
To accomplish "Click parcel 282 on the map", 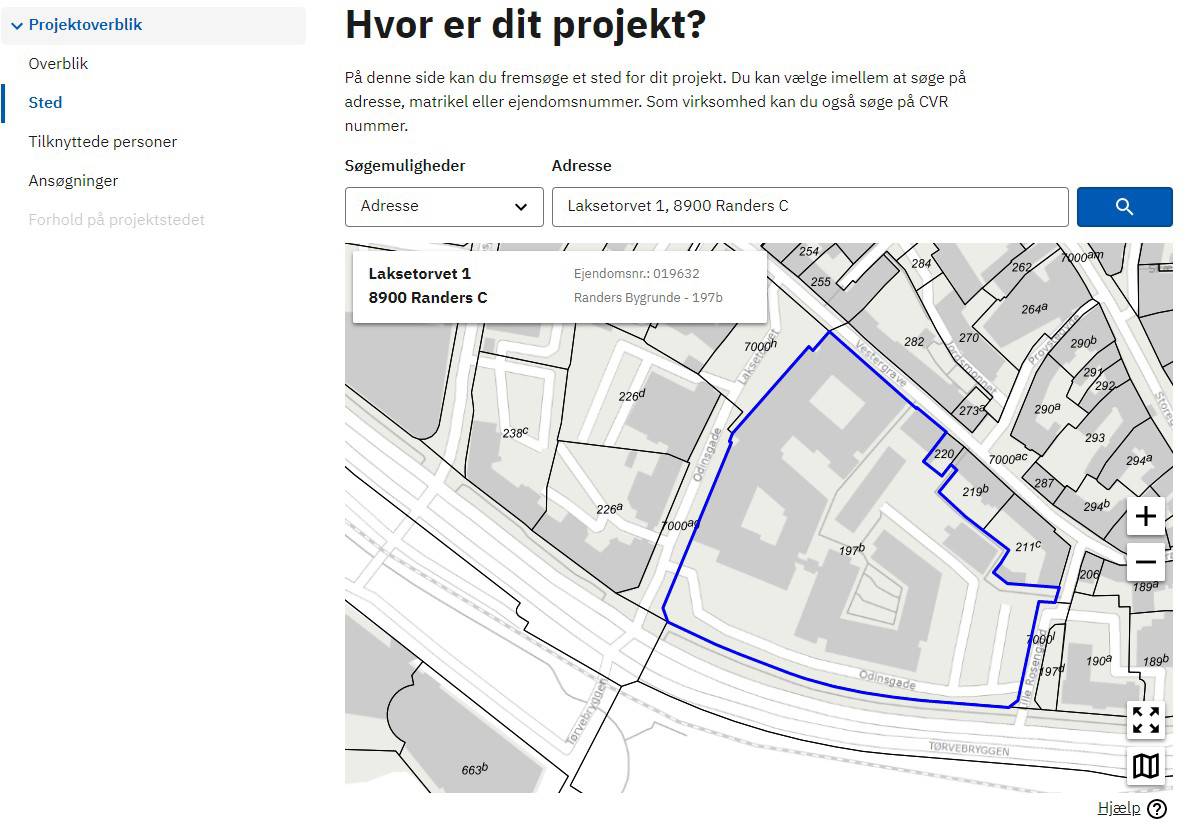I will click(x=914, y=342).
